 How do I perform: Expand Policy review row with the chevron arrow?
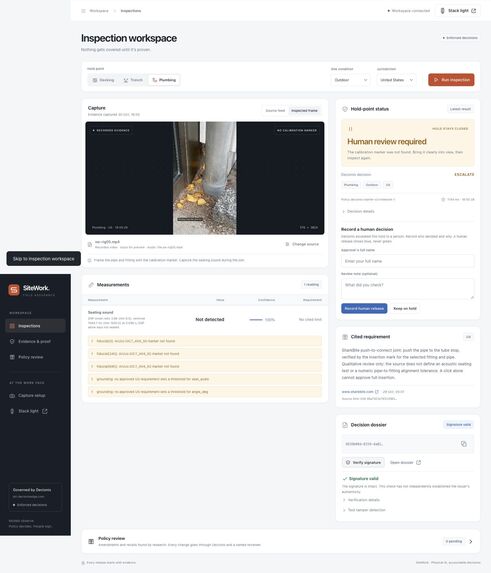pos(471,542)
